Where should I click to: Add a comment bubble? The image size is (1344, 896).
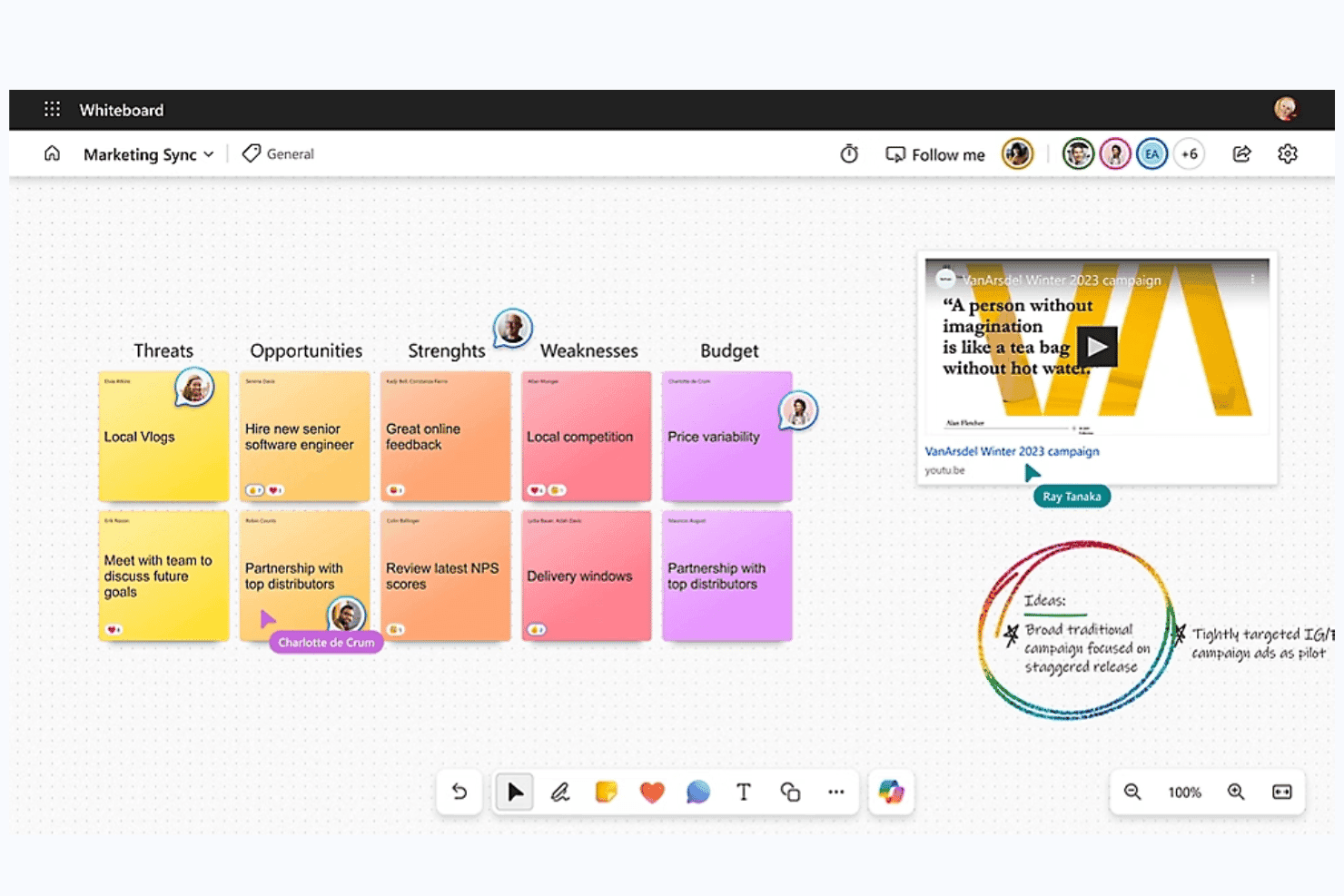(x=697, y=792)
